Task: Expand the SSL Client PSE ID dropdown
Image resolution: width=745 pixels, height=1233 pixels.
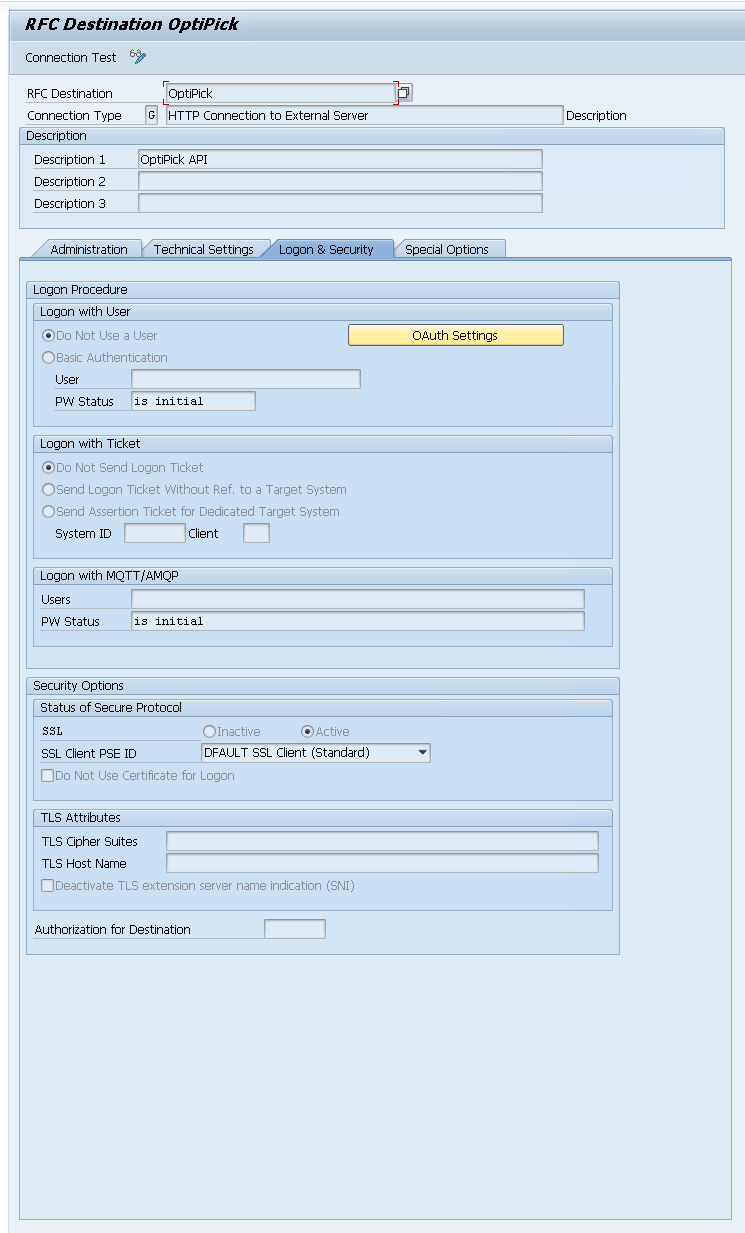Action: pos(423,753)
